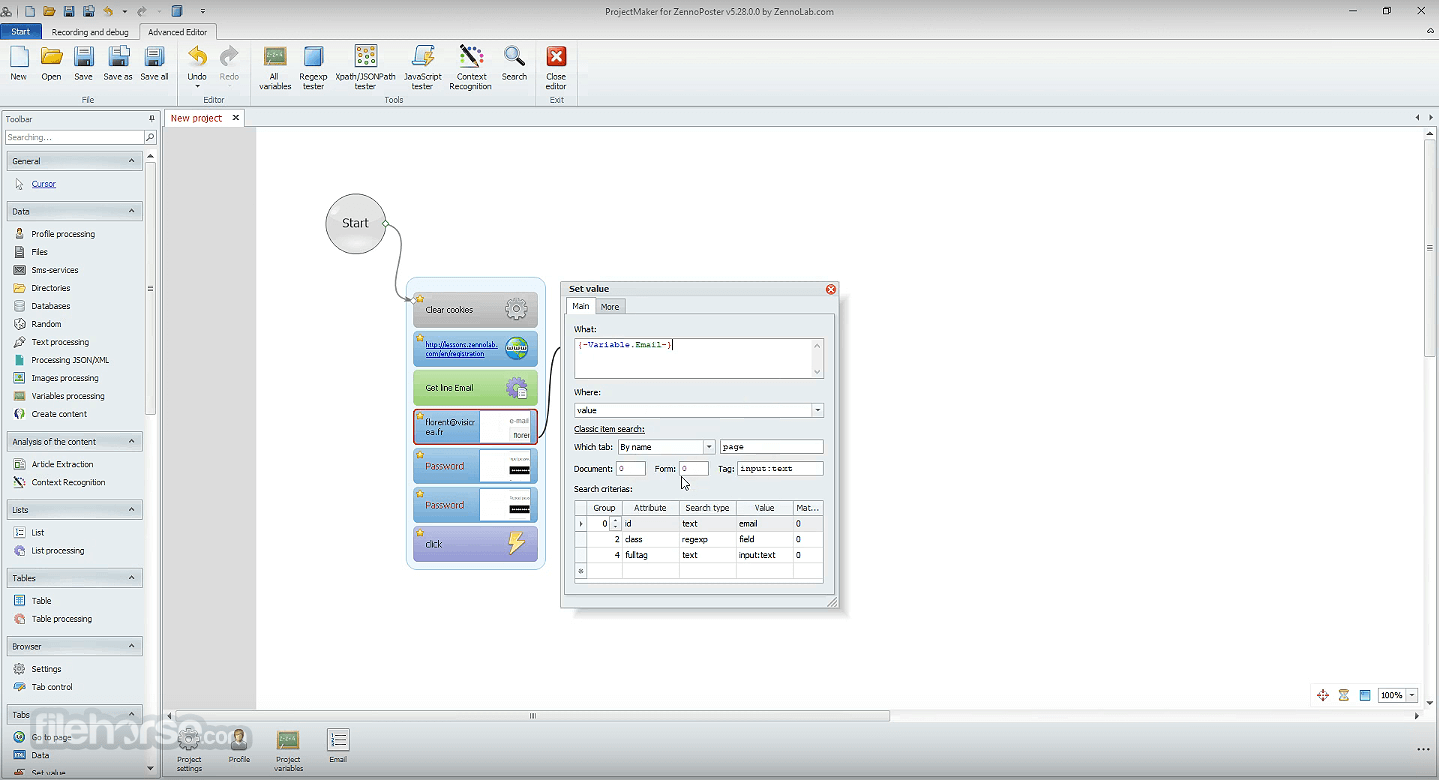Open the Xpath/JSONPath tester
The image size is (1439, 780).
(365, 67)
